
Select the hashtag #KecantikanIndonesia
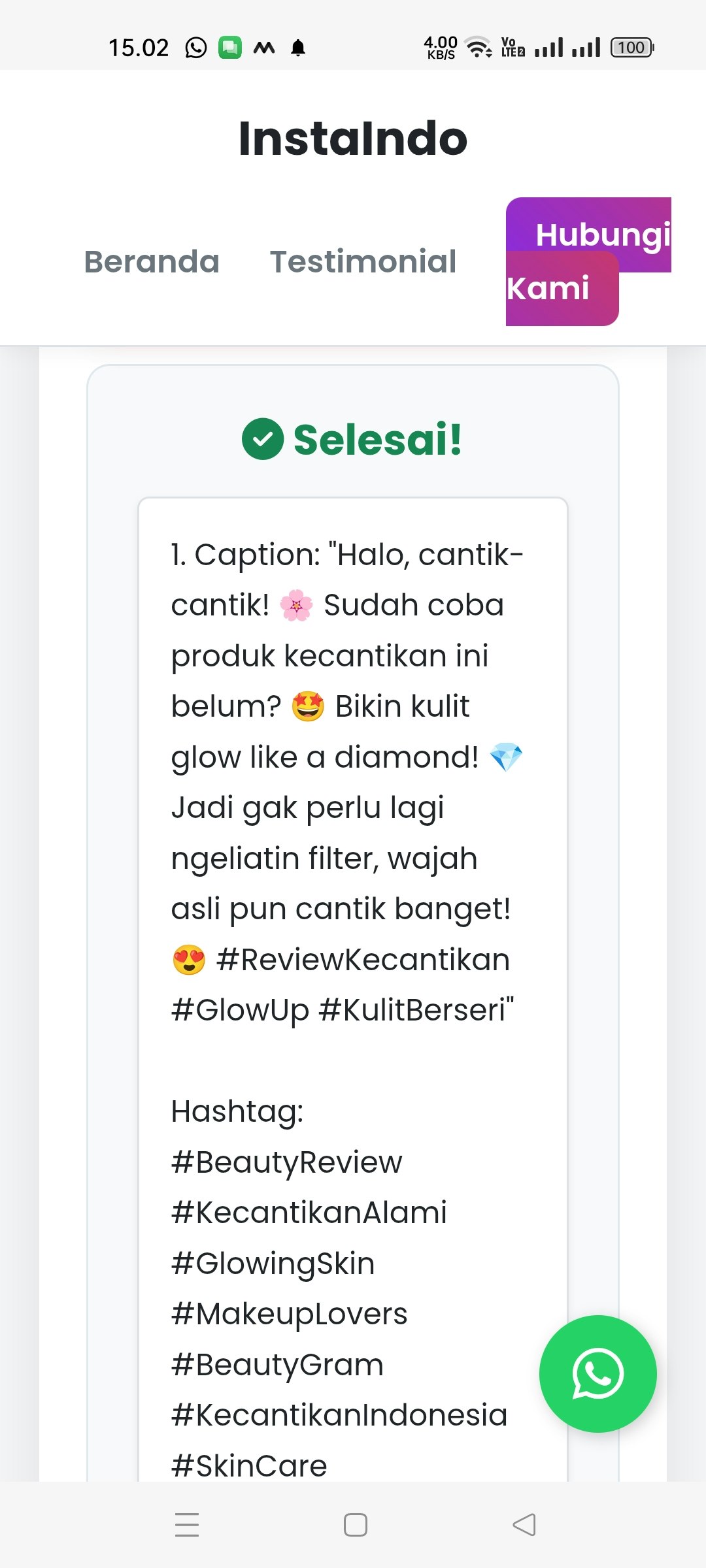tap(339, 1414)
